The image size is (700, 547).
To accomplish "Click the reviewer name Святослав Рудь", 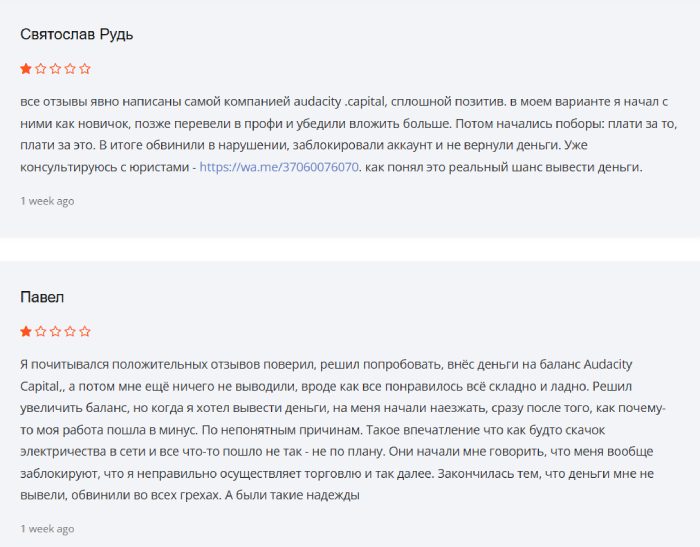I will click(x=76, y=34).
